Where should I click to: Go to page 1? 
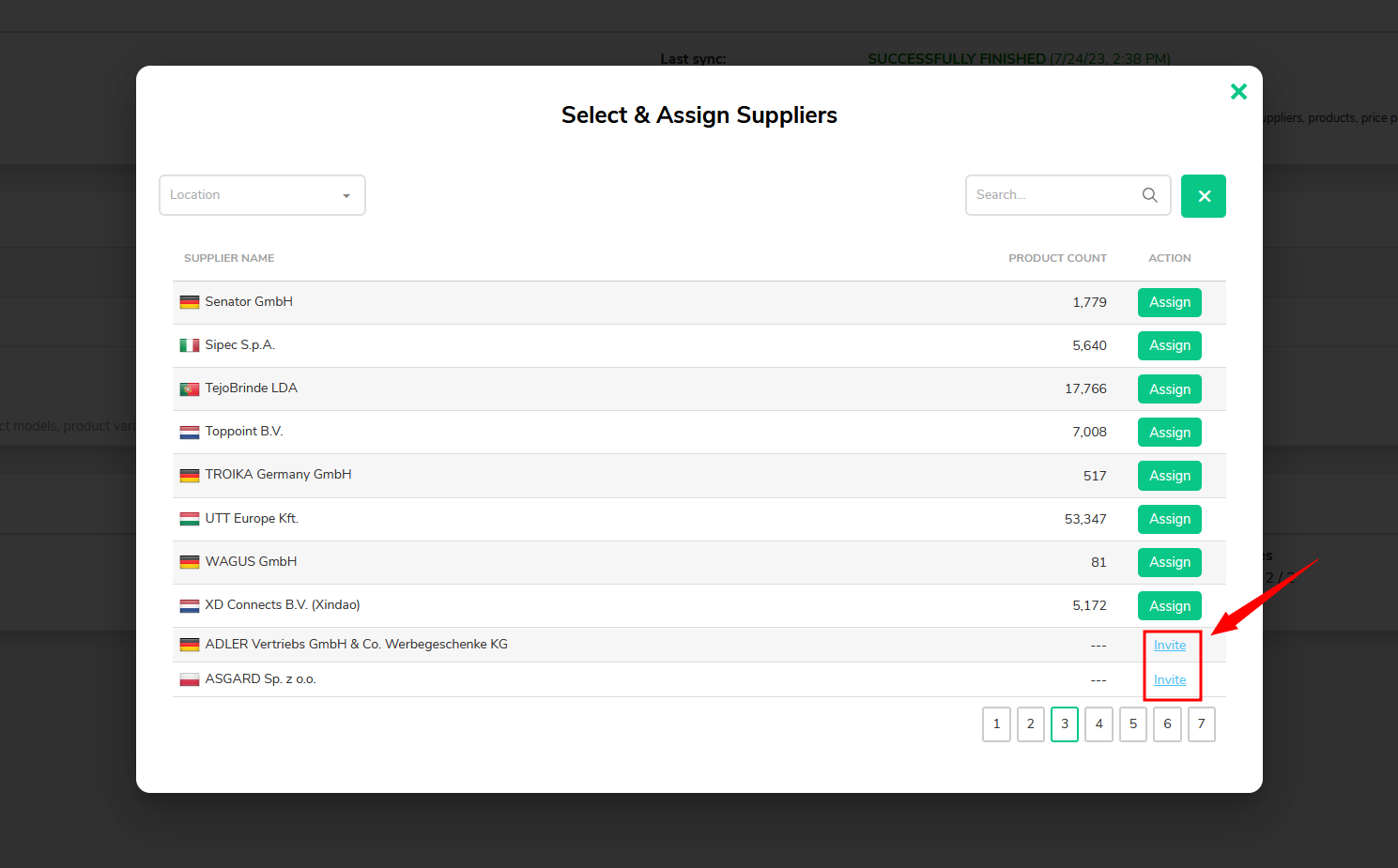click(x=996, y=724)
